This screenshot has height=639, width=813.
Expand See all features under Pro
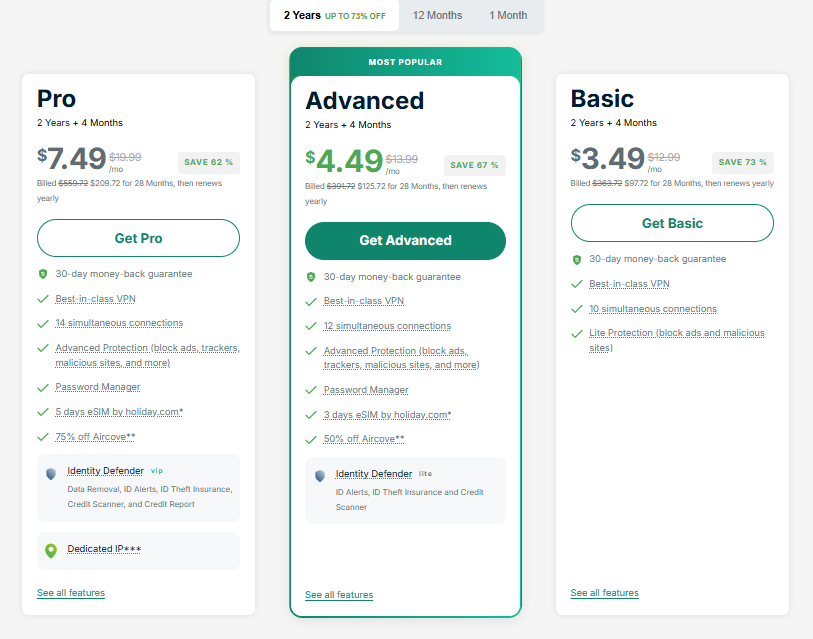coord(71,593)
